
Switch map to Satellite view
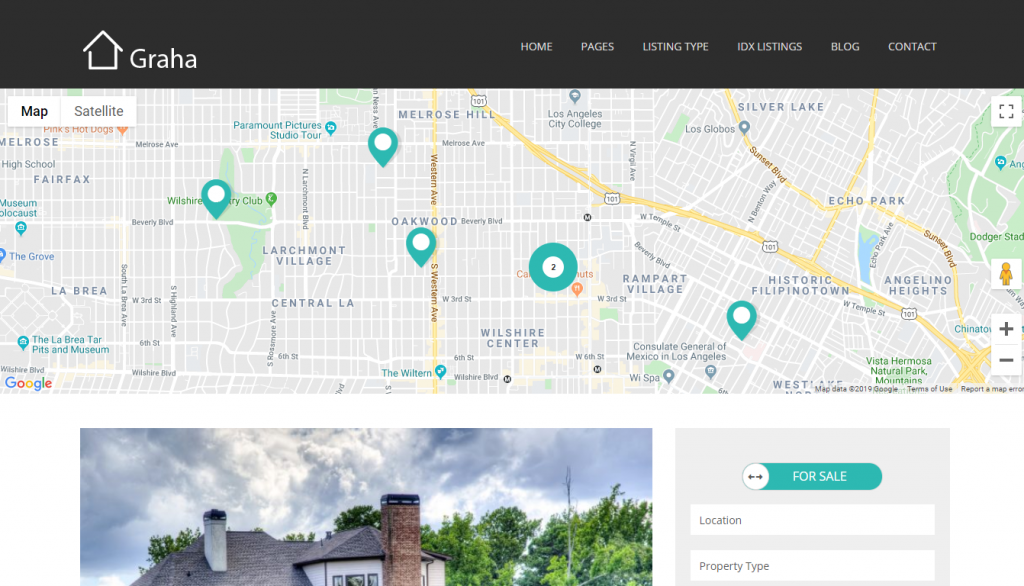point(99,111)
